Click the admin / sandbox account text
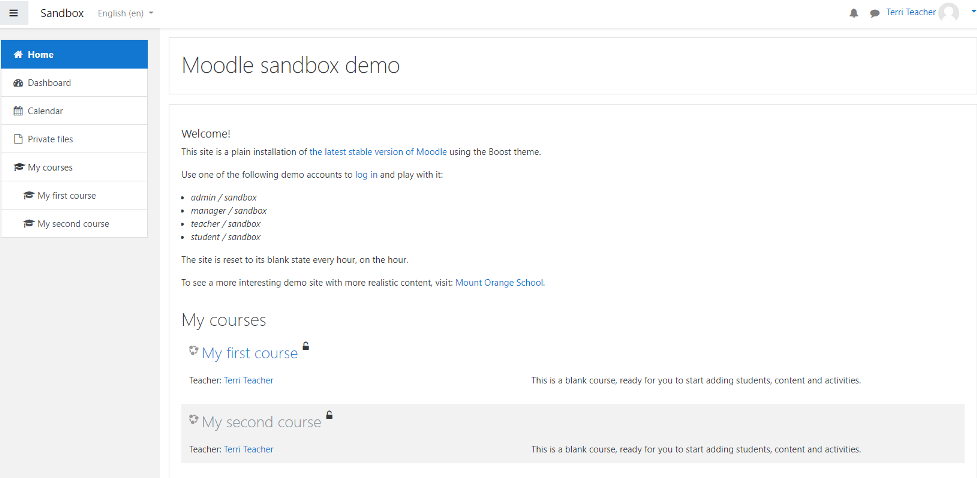Image resolution: width=977 pixels, height=478 pixels. [224, 198]
